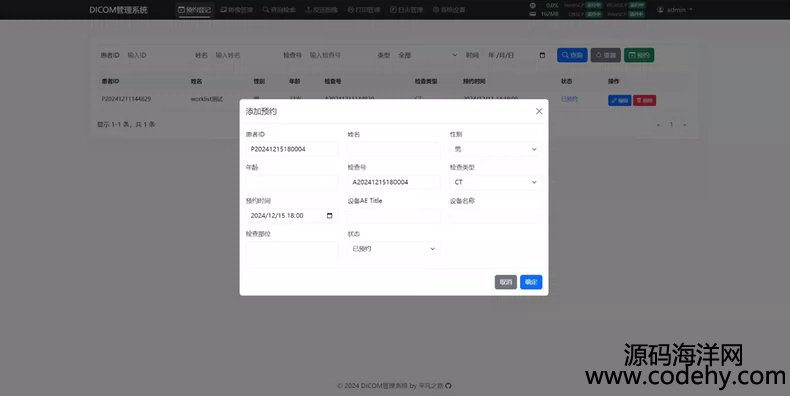Click the 显示 1-1 条 record count text

(126, 124)
